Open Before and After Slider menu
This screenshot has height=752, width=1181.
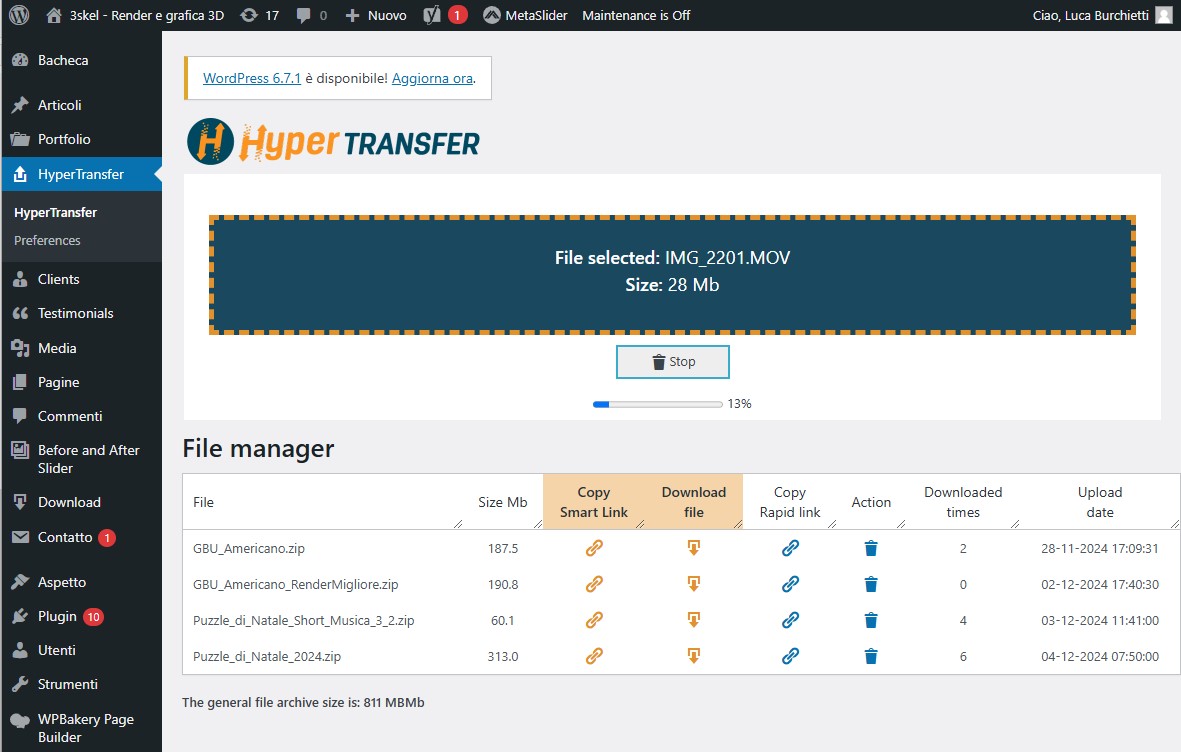[81, 459]
